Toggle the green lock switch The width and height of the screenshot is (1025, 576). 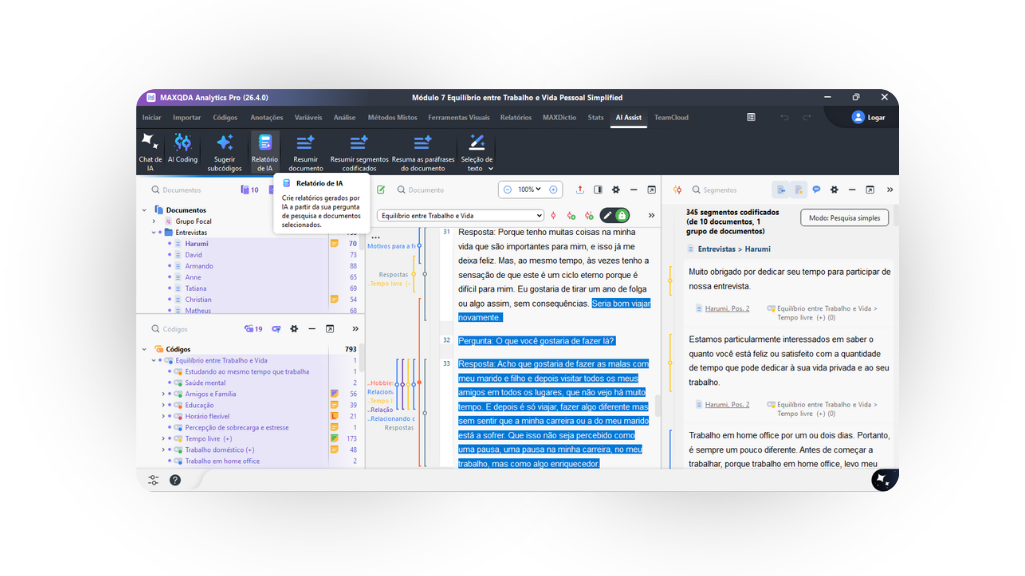(x=622, y=215)
